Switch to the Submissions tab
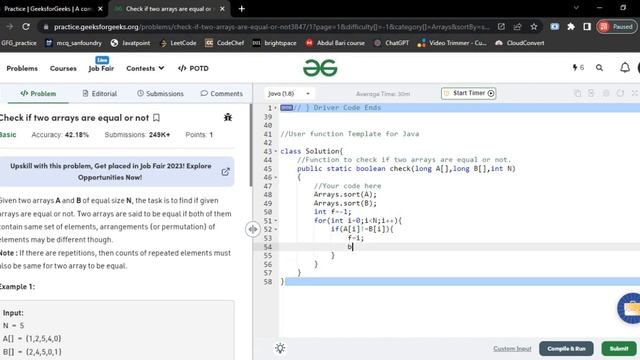This screenshot has height=360, width=640. click(160, 93)
